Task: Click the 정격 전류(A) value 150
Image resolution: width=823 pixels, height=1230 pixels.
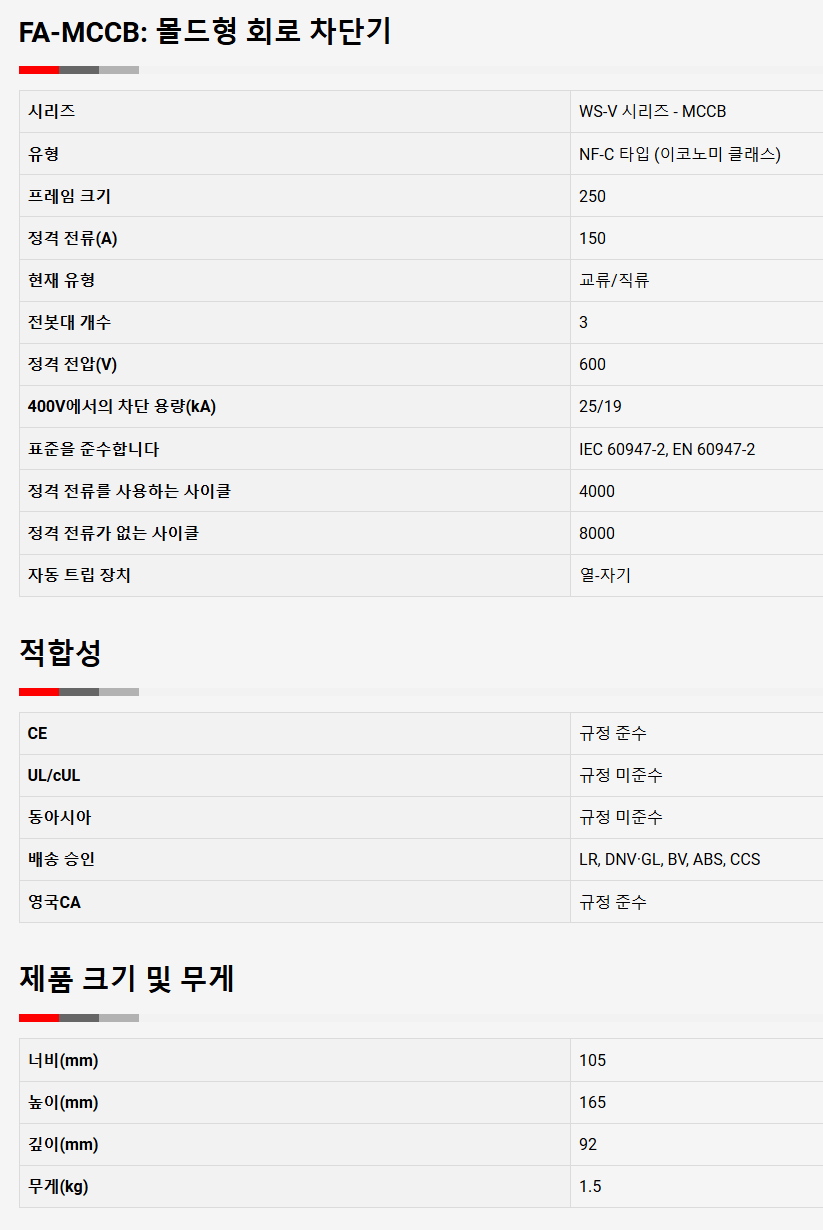Action: [x=592, y=238]
